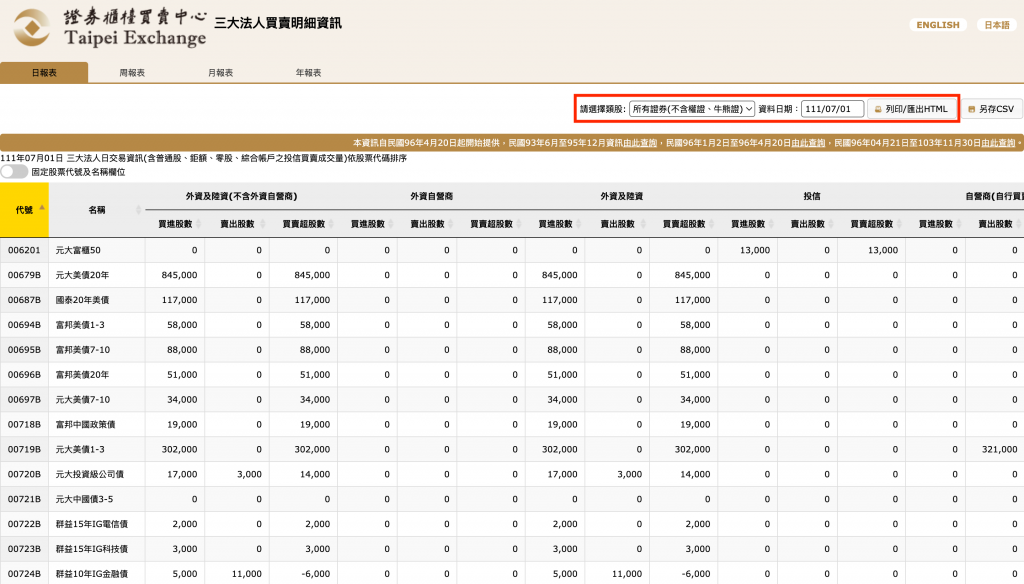Select name cell 富邦美債20年
This screenshot has height=584, width=1024.
[x=97, y=374]
